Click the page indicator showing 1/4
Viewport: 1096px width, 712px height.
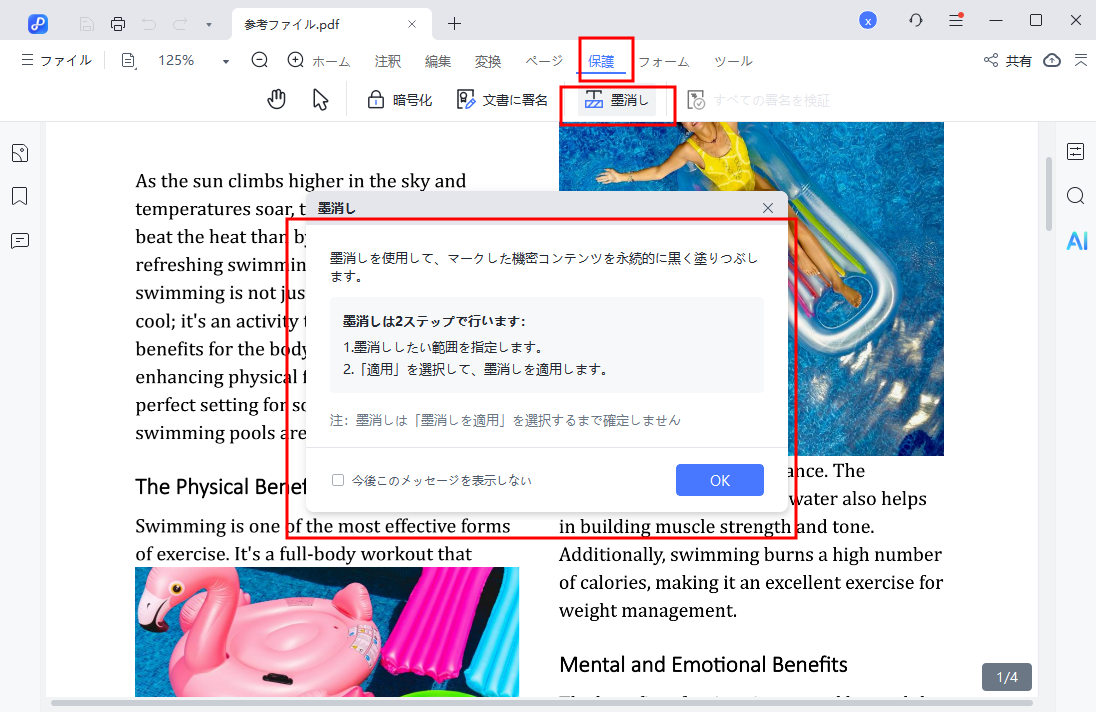[1006, 676]
